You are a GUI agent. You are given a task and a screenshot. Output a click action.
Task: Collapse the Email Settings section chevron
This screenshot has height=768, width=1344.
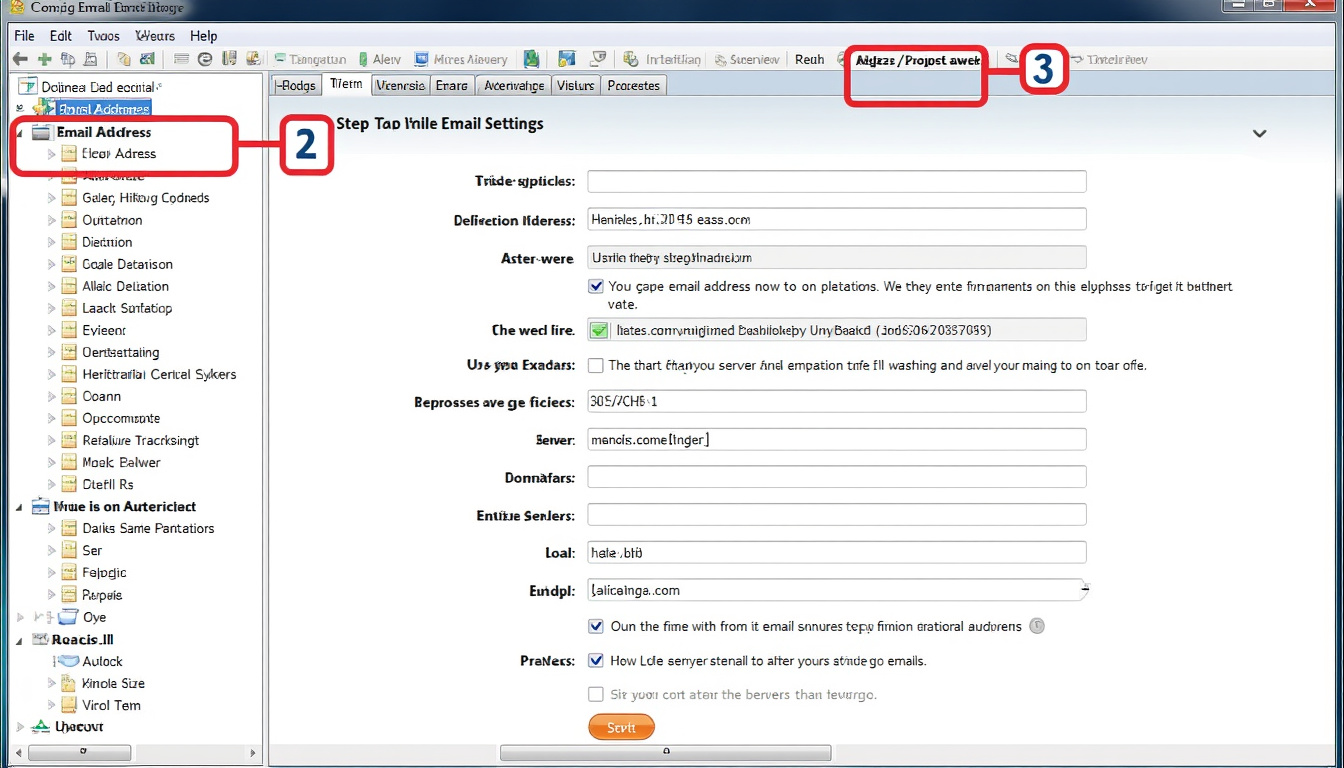click(x=1259, y=134)
